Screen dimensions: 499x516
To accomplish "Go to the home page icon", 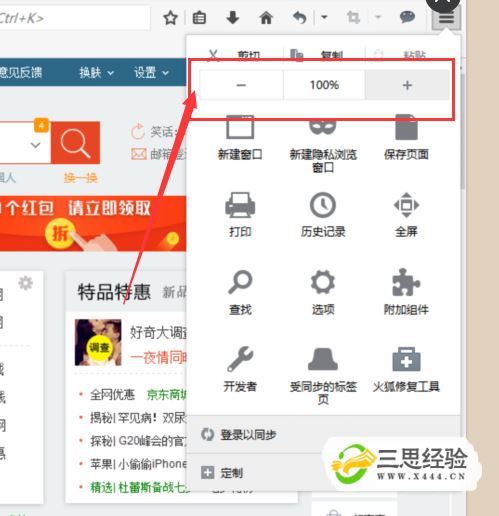I will coord(266,18).
